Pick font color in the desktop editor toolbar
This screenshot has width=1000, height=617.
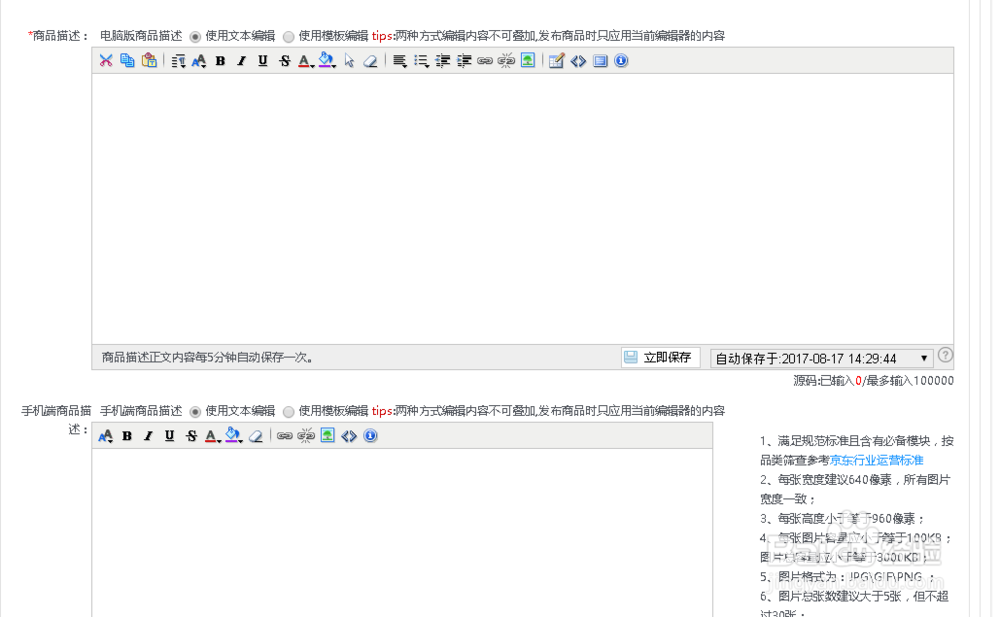point(305,61)
